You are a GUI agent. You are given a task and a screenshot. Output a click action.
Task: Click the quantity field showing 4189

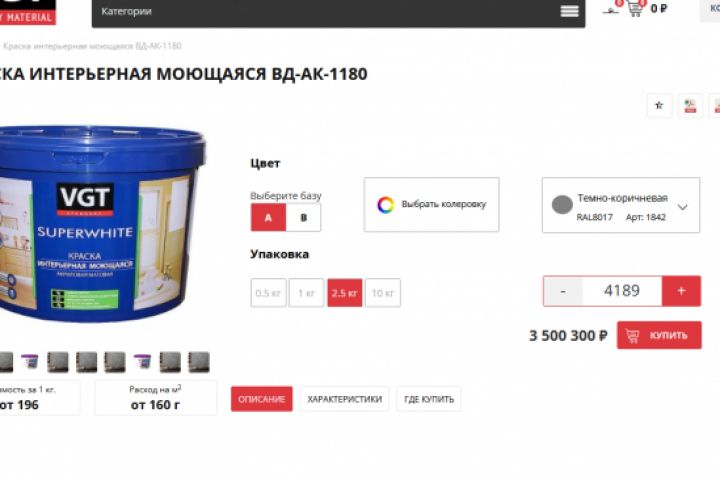coord(622,291)
